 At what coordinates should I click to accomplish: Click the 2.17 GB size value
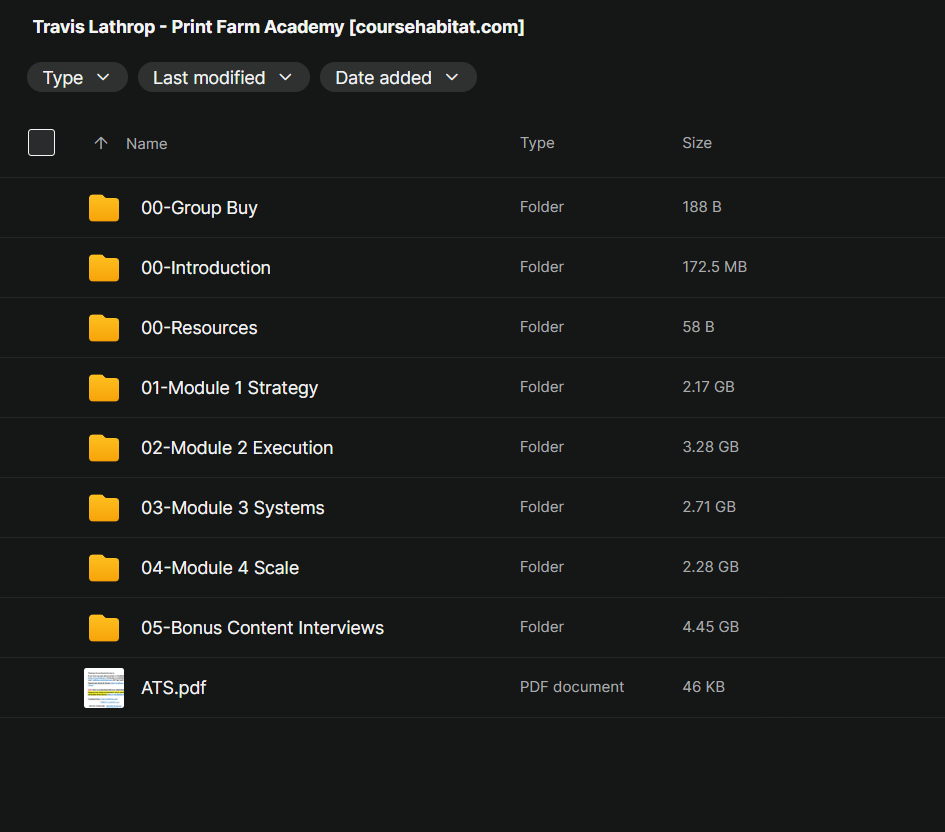coord(708,387)
